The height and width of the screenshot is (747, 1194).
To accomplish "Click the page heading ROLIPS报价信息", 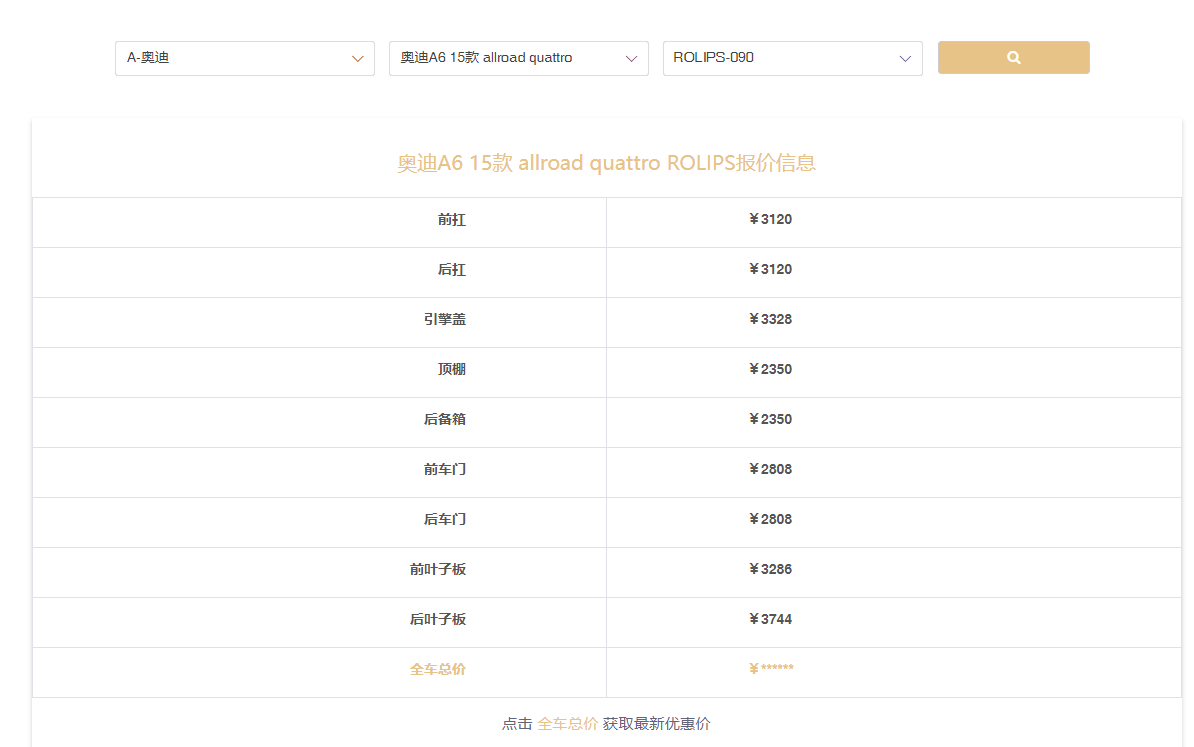I will (x=606, y=163).
